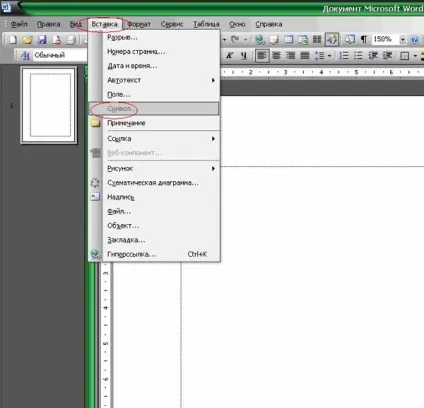Image resolution: width=424 pixels, height=408 pixels.
Task: Click the Permission icon in the toolbar
Action: pyautogui.click(x=57, y=40)
